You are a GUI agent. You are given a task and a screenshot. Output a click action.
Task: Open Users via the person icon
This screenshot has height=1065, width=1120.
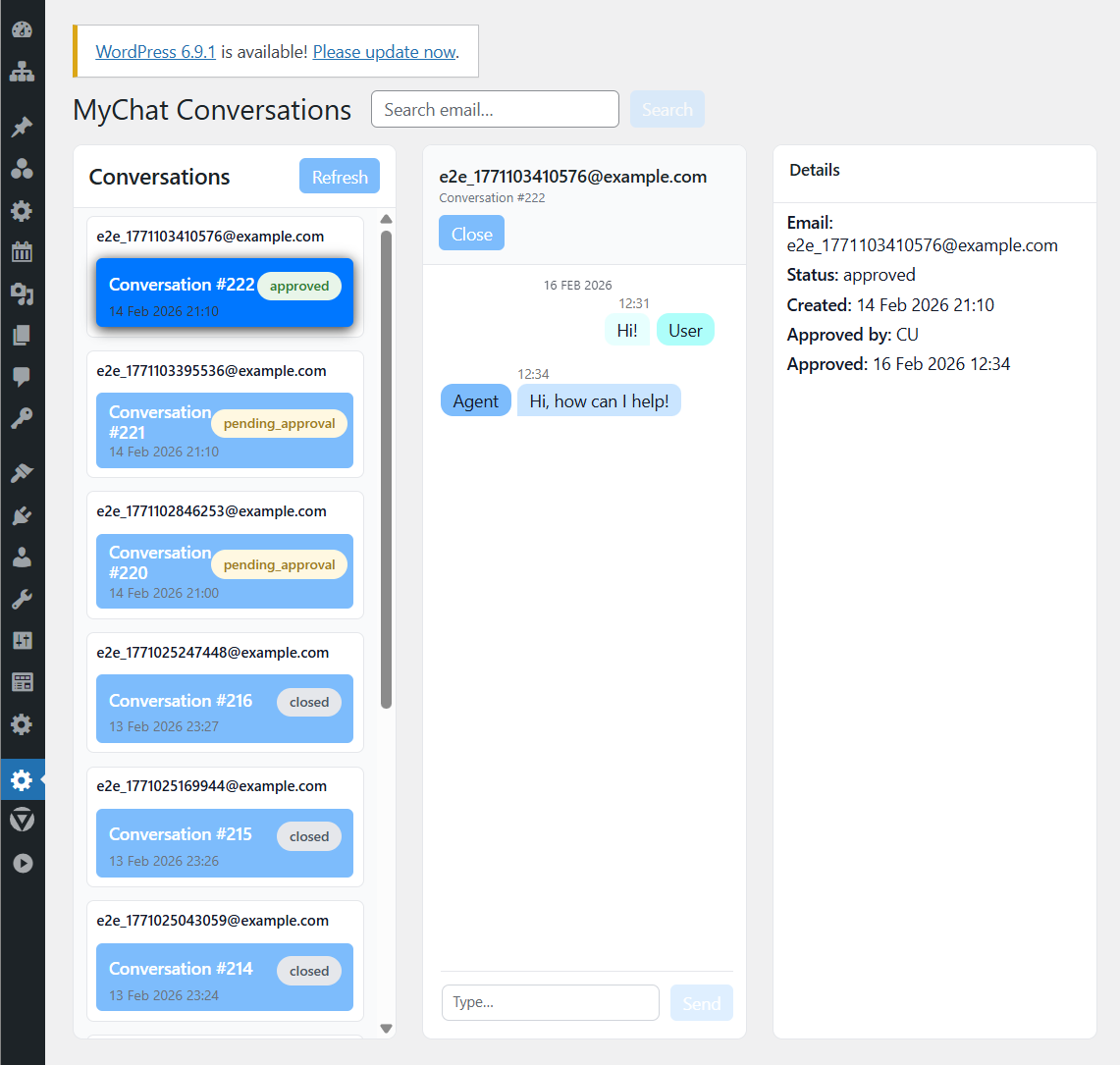click(22, 558)
